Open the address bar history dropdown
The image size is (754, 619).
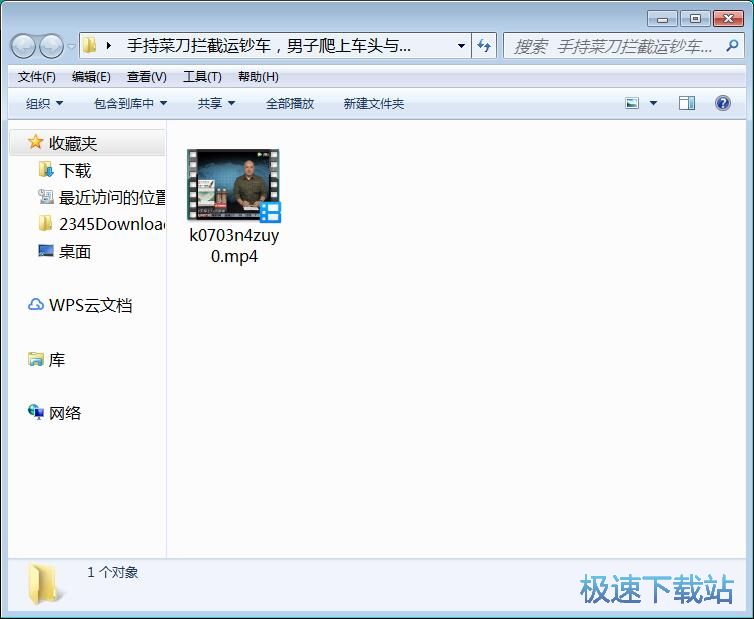coord(461,46)
